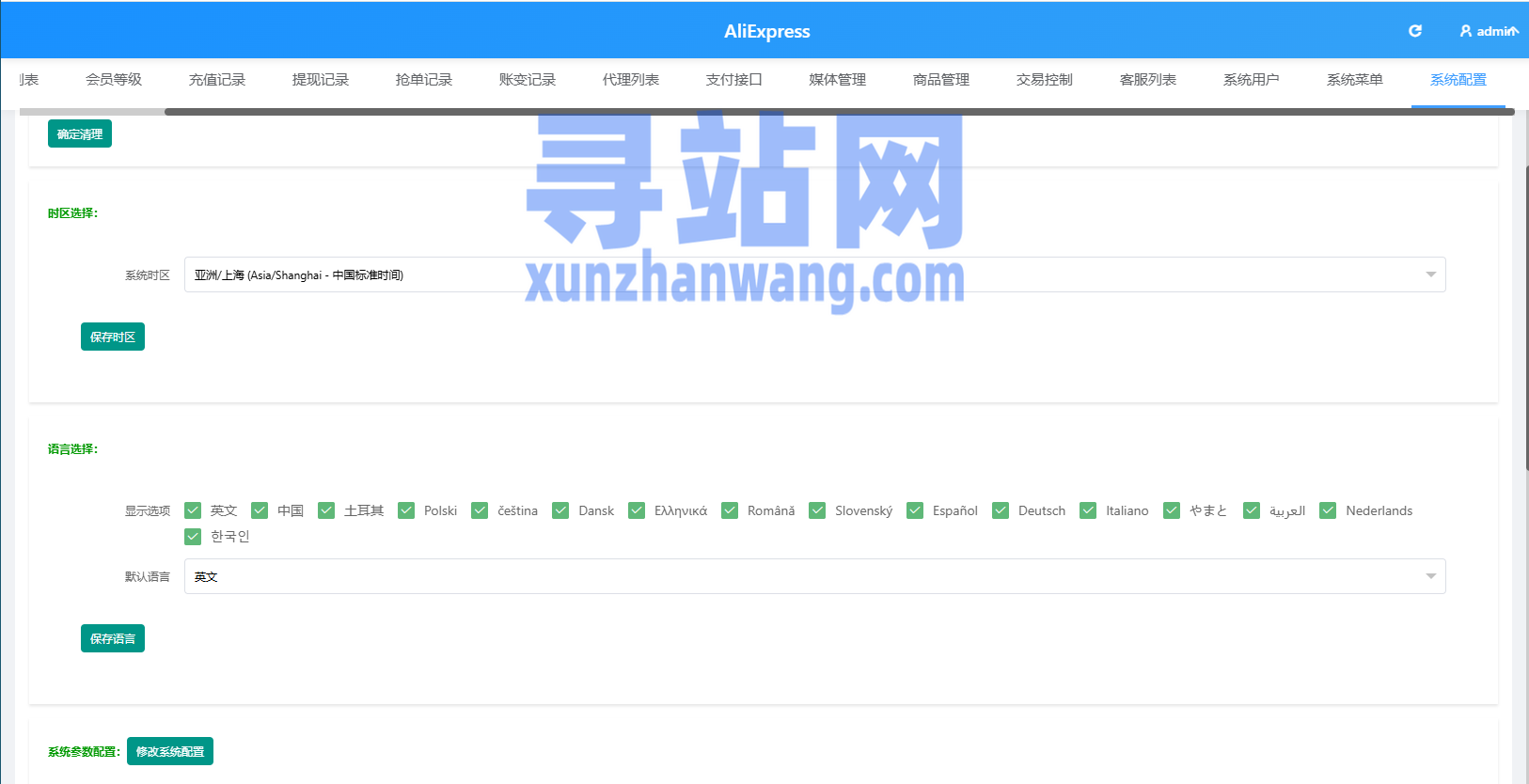
Task: Click the refresh icon in the header
Action: (1415, 31)
